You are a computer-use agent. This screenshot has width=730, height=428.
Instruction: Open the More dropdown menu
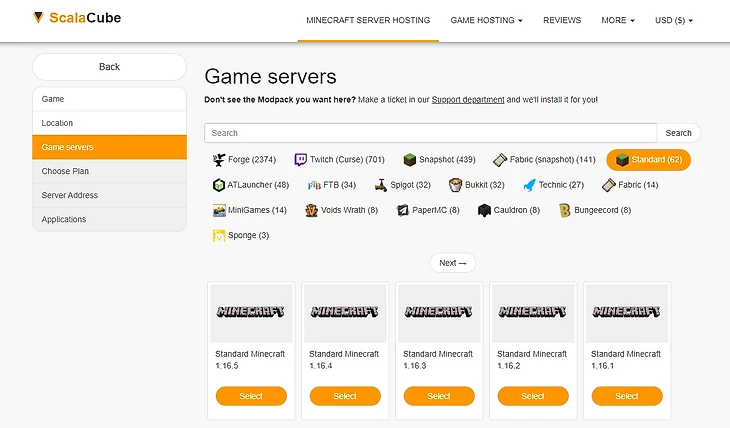click(617, 20)
